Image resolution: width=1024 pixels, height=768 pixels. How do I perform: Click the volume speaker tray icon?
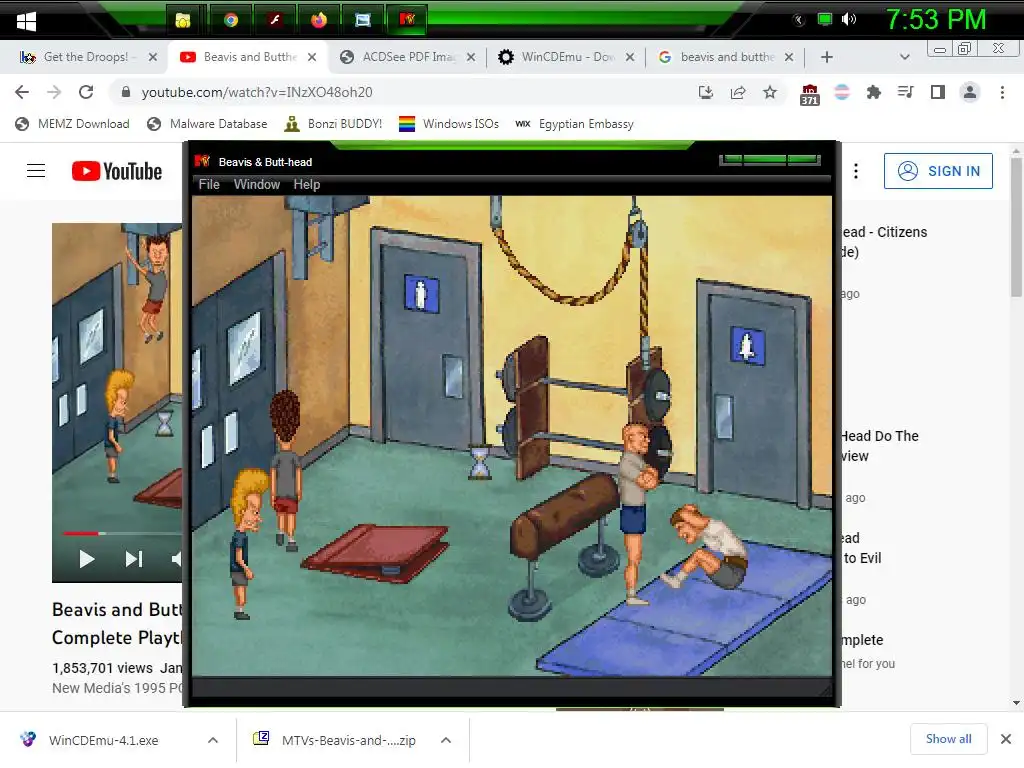tap(849, 20)
